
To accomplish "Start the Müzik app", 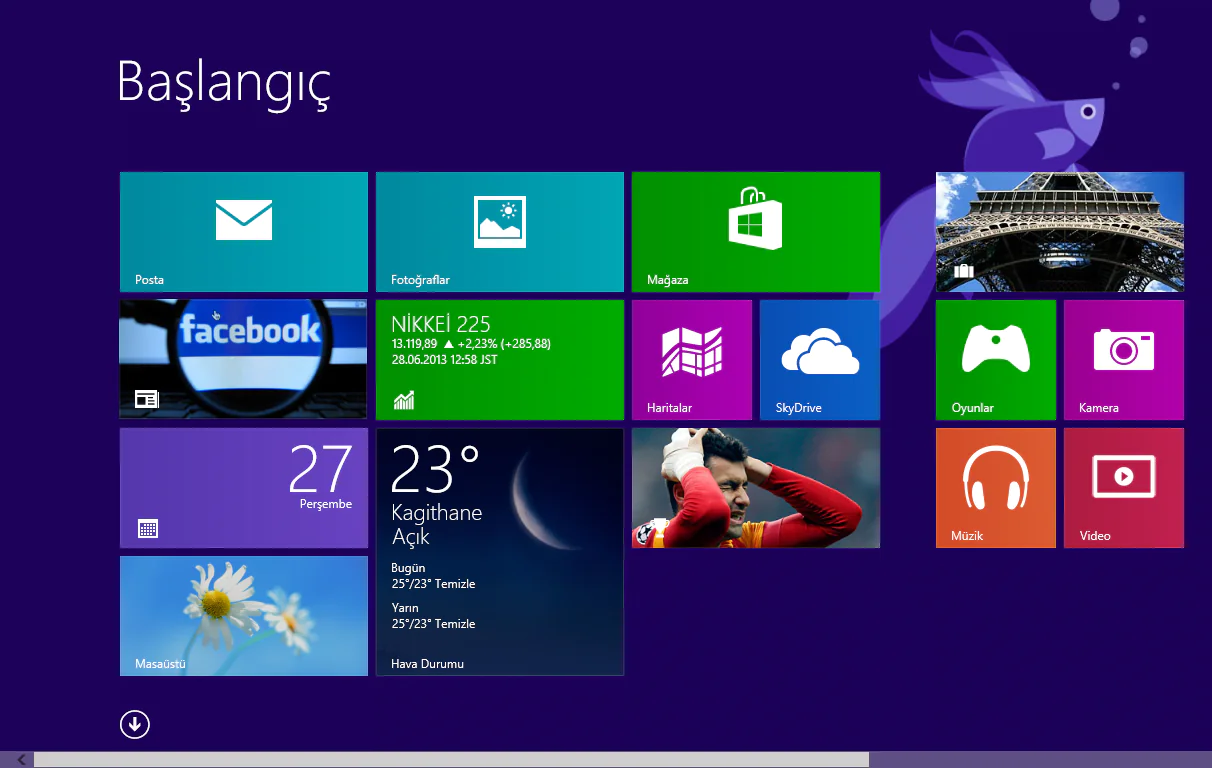I will [x=995, y=487].
